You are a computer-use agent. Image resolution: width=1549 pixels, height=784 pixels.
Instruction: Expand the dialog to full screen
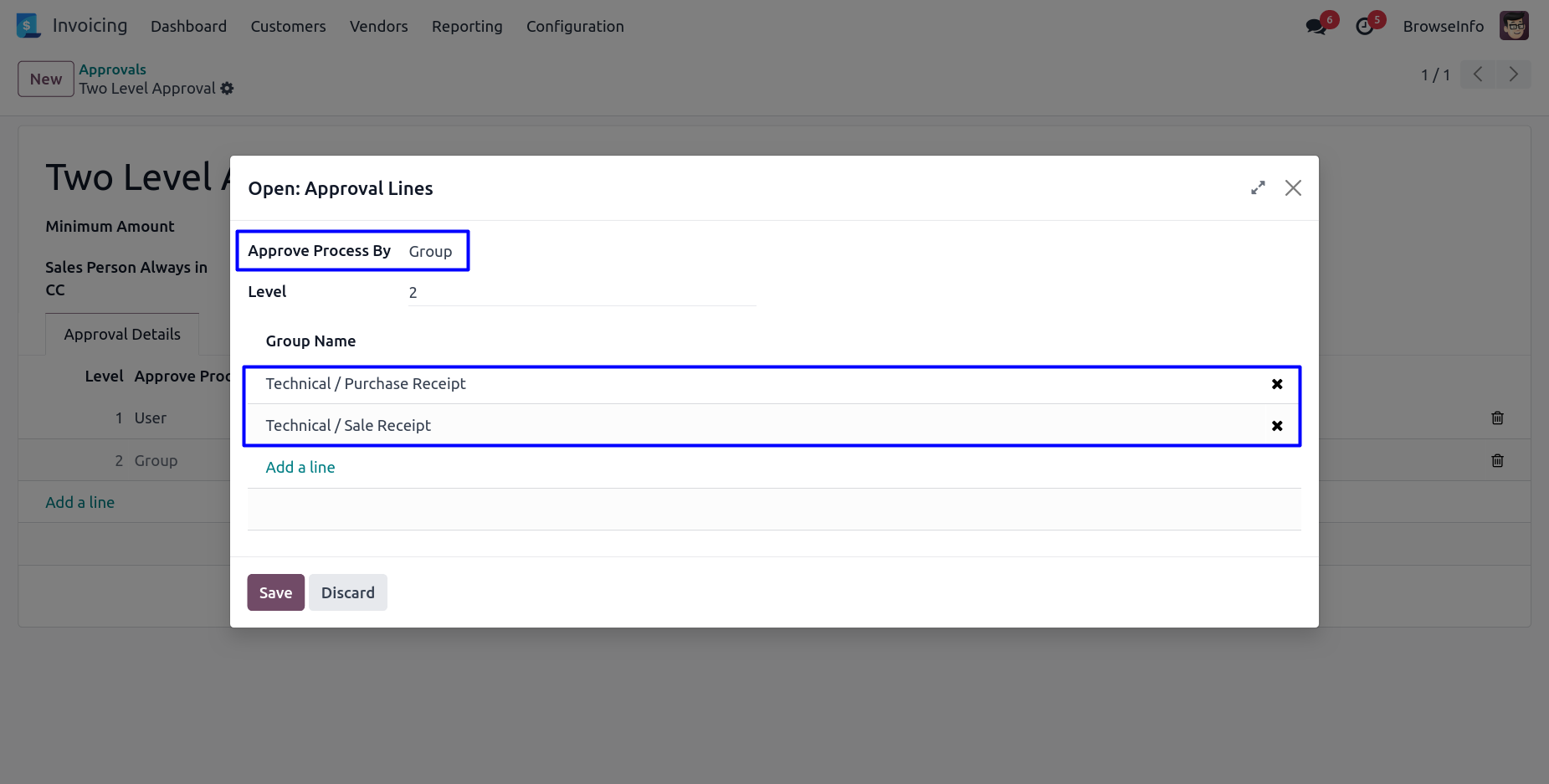pyautogui.click(x=1258, y=188)
